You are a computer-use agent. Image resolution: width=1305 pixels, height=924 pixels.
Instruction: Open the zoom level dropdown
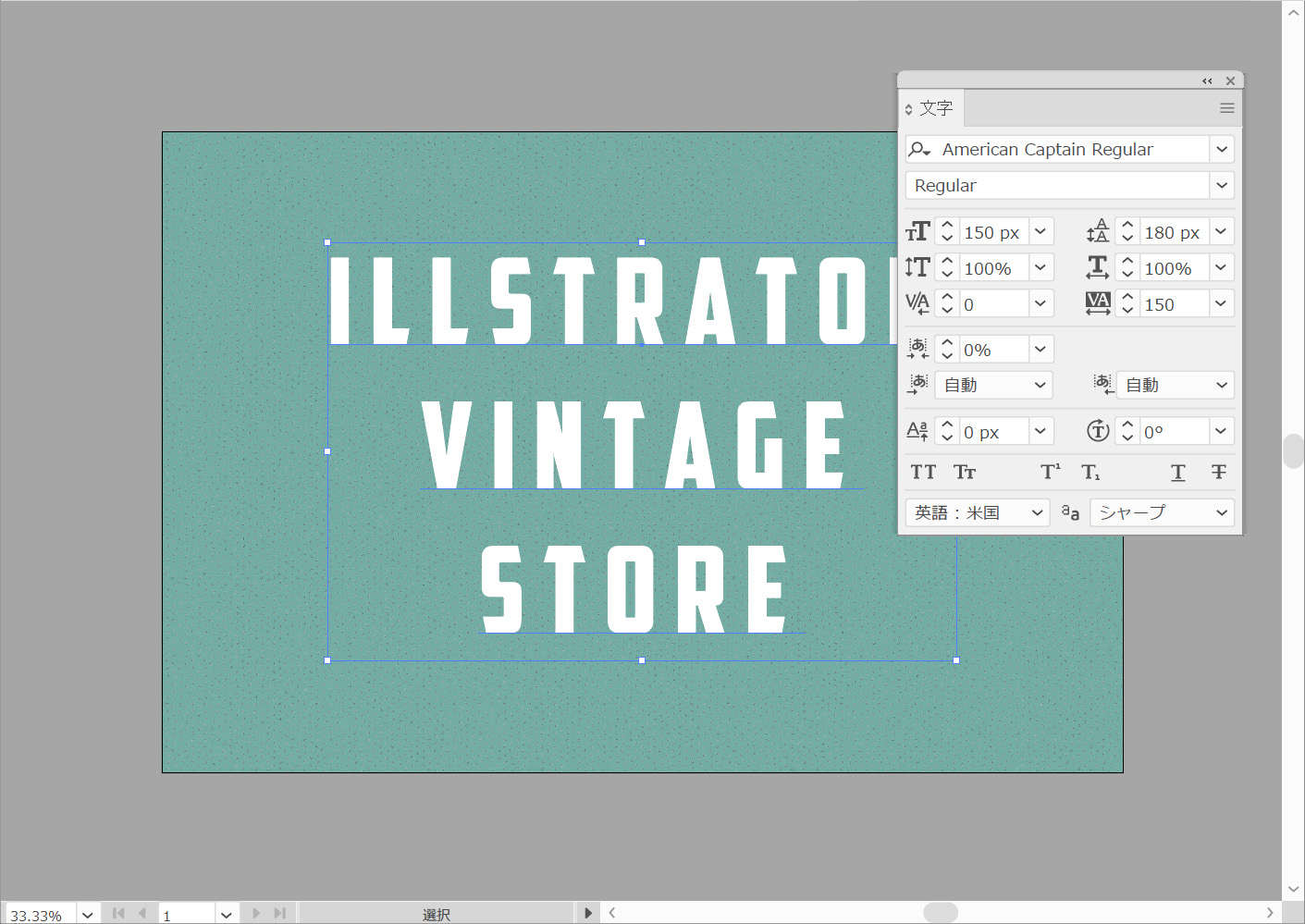(88, 915)
